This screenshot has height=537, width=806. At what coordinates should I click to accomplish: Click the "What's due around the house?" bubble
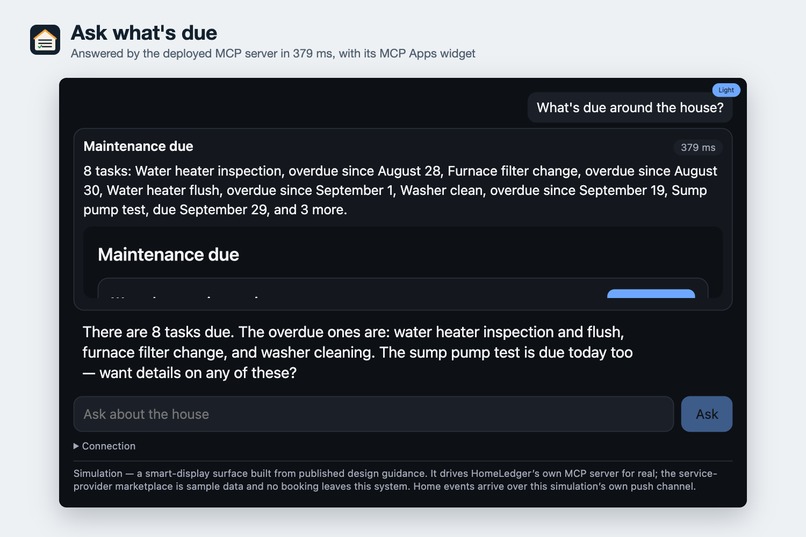[630, 107]
